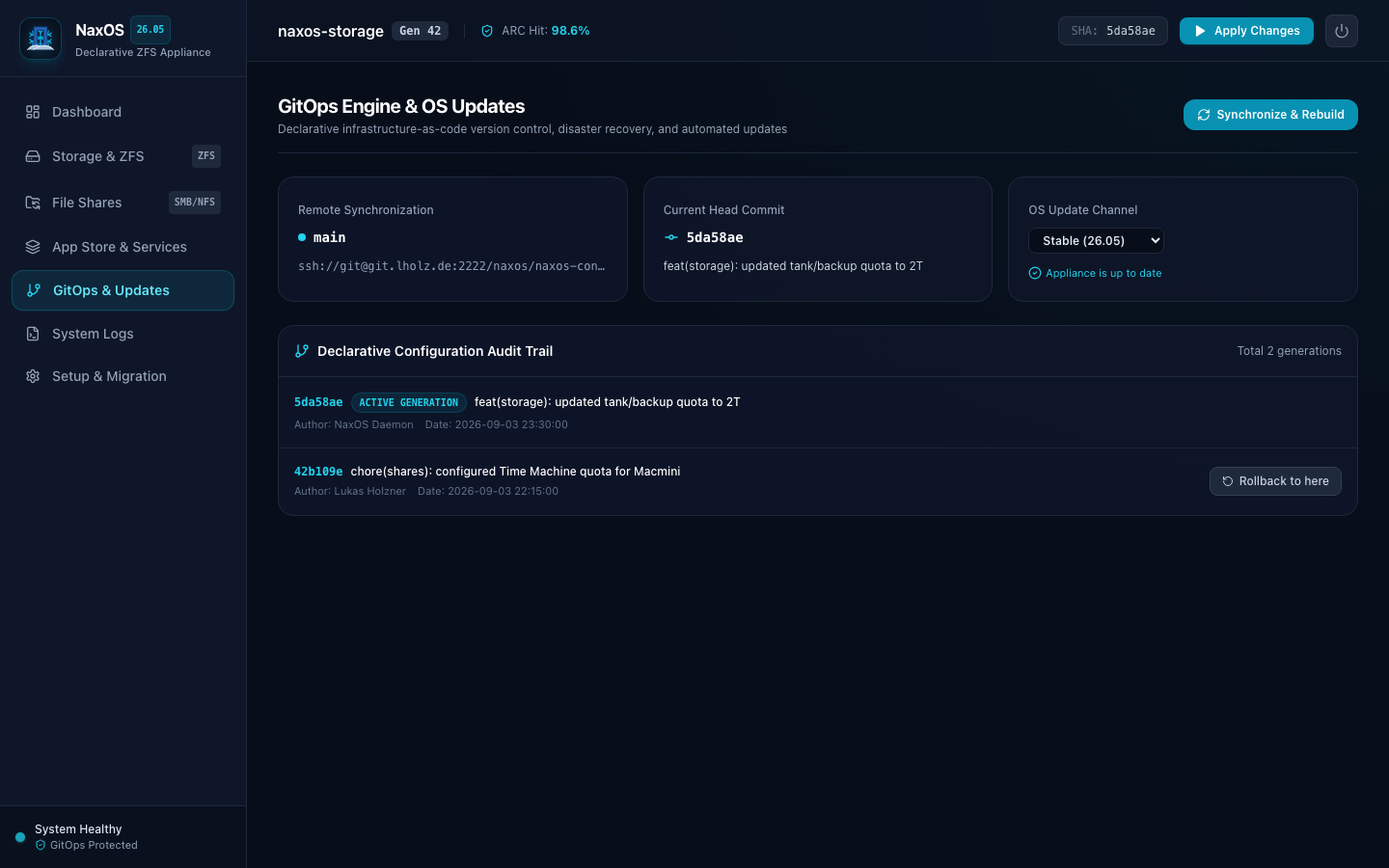The height and width of the screenshot is (868, 1389).
Task: Click the System Logs file icon
Action: tap(33, 334)
